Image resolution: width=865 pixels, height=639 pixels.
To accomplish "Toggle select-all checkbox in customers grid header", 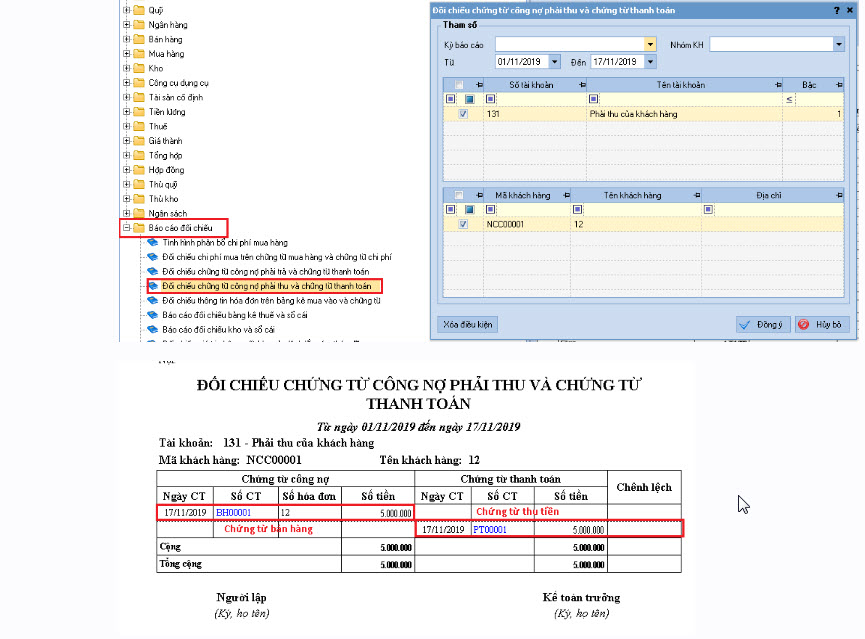I will click(x=459, y=195).
